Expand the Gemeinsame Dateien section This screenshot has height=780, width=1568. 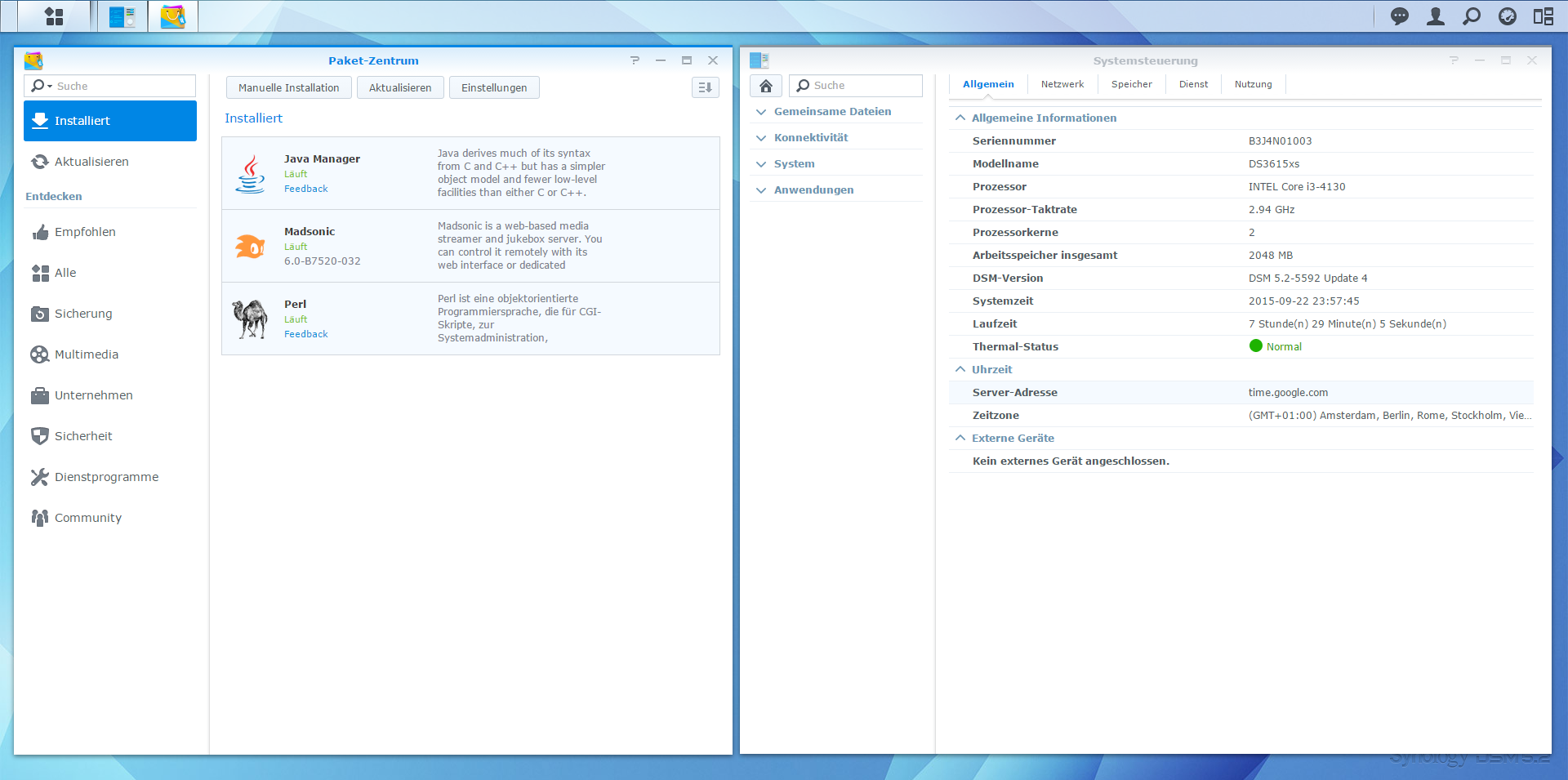(832, 112)
